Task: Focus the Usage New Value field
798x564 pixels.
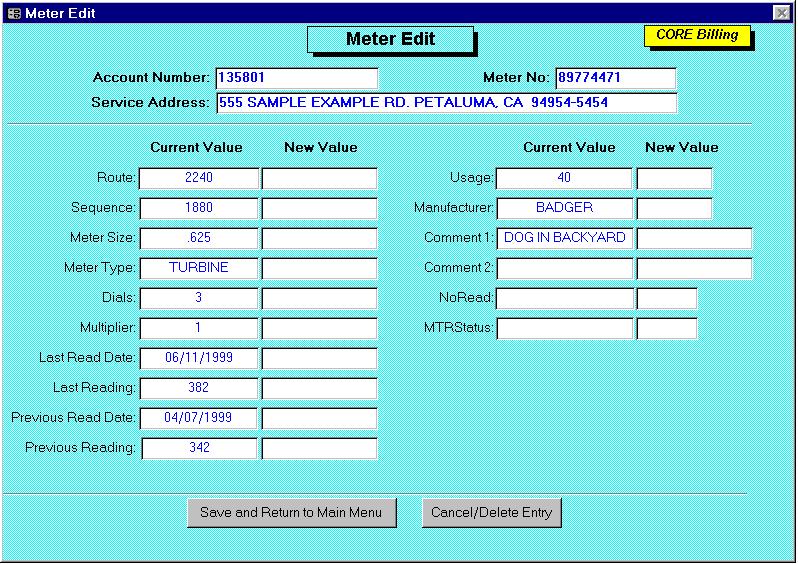Action: (674, 179)
